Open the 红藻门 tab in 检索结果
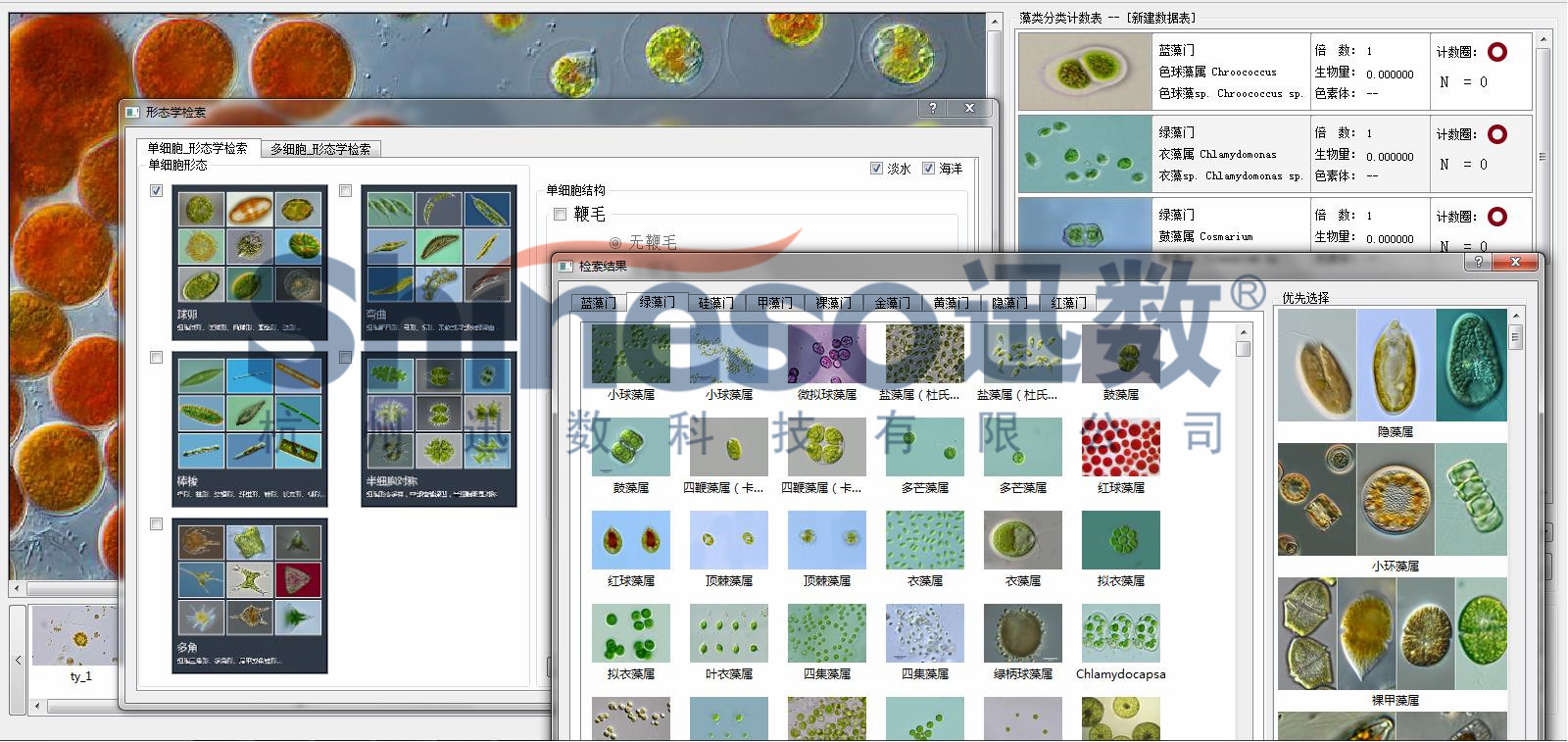This screenshot has height=742, width=1568. coord(1069,303)
